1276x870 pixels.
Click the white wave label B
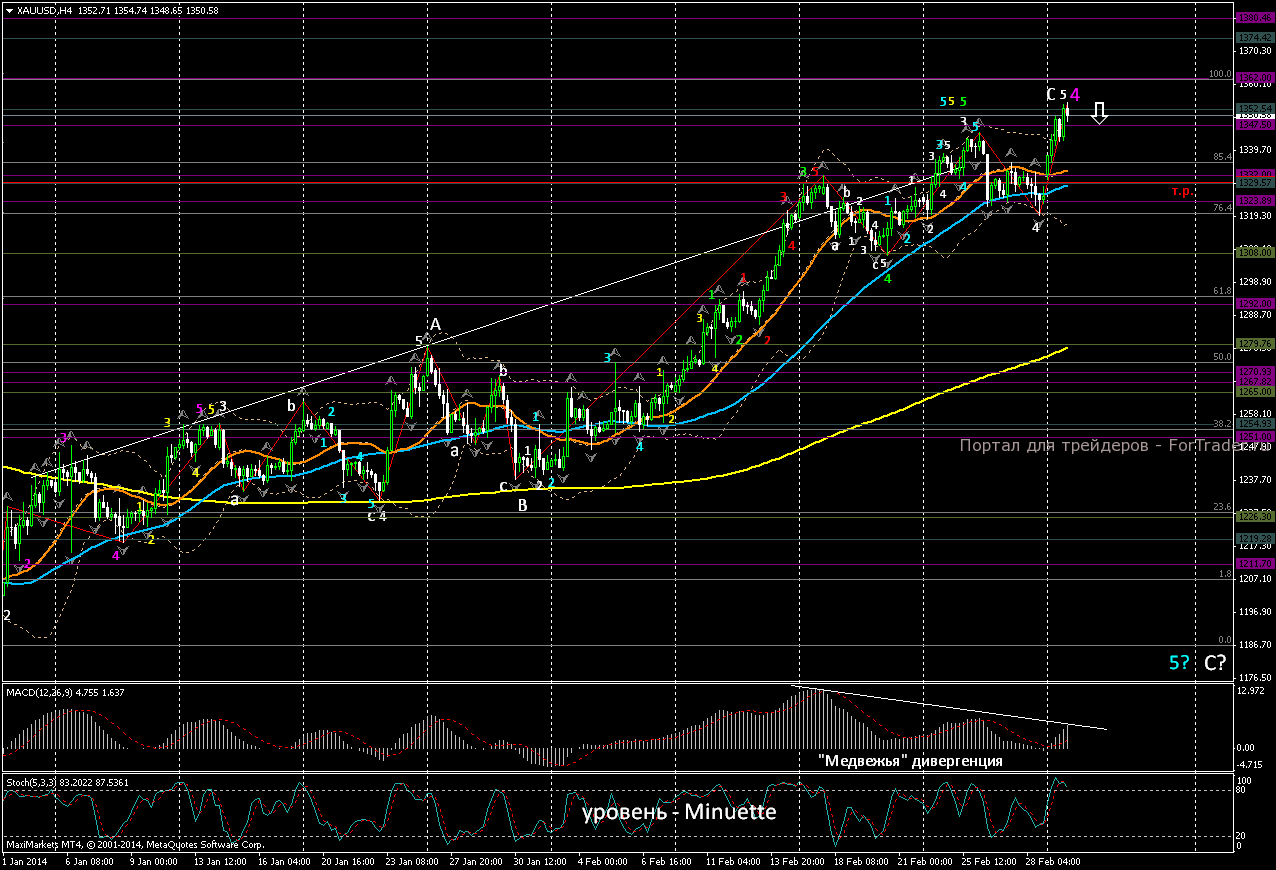pyautogui.click(x=522, y=505)
